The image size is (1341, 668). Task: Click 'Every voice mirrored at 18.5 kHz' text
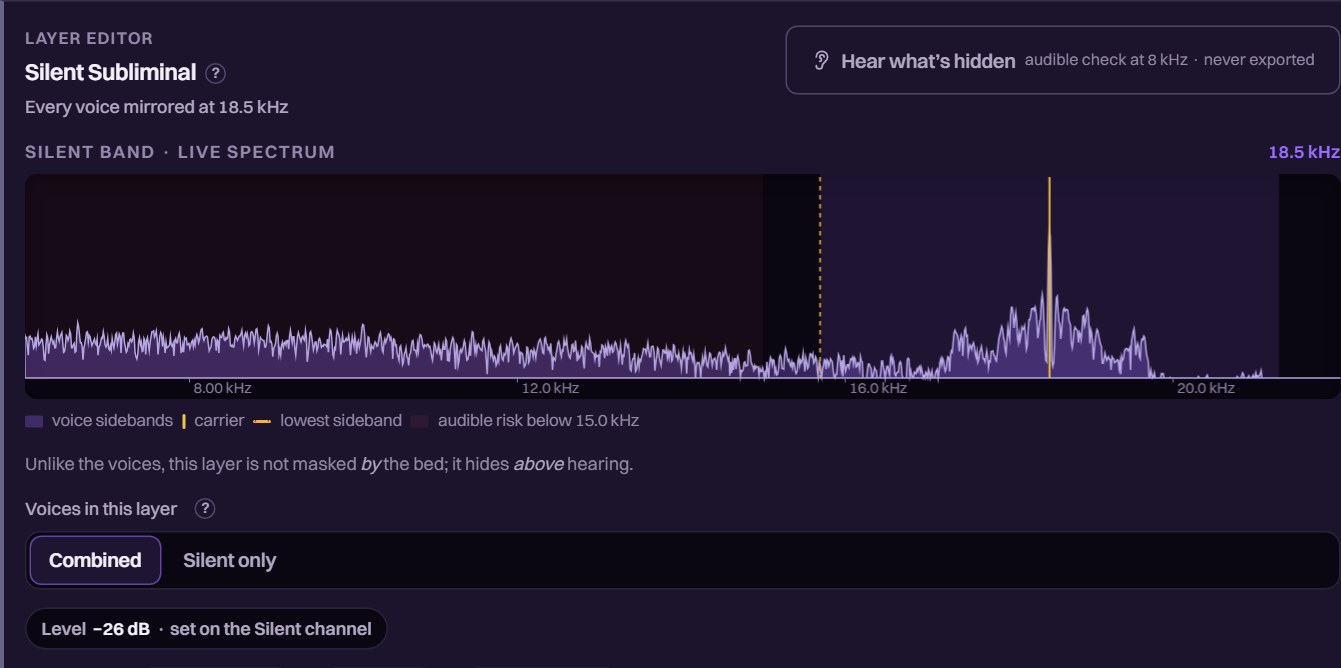[x=157, y=107]
